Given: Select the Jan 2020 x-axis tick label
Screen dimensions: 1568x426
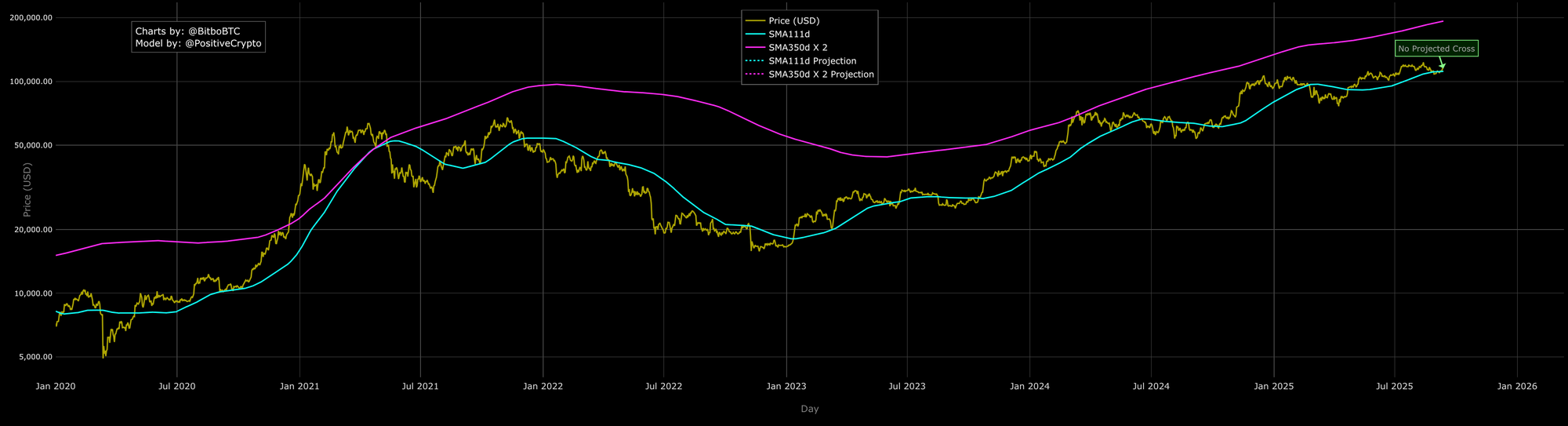Looking at the screenshot, I should 56,386.
